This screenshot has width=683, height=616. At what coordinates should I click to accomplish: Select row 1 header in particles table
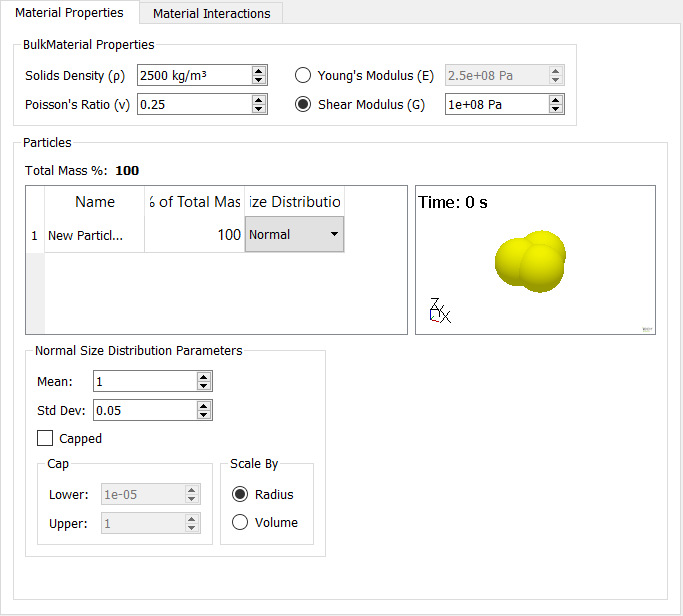(34, 235)
